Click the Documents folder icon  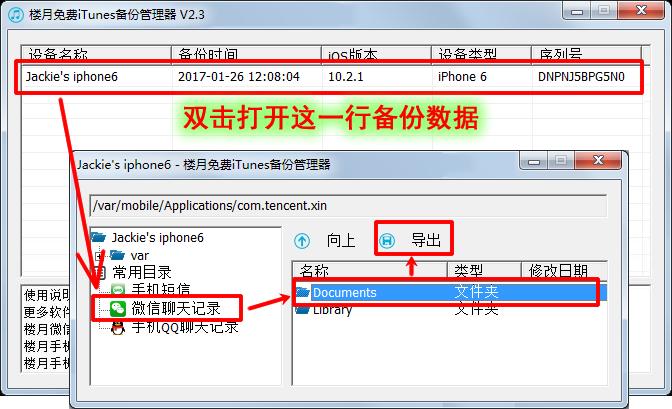pos(303,292)
